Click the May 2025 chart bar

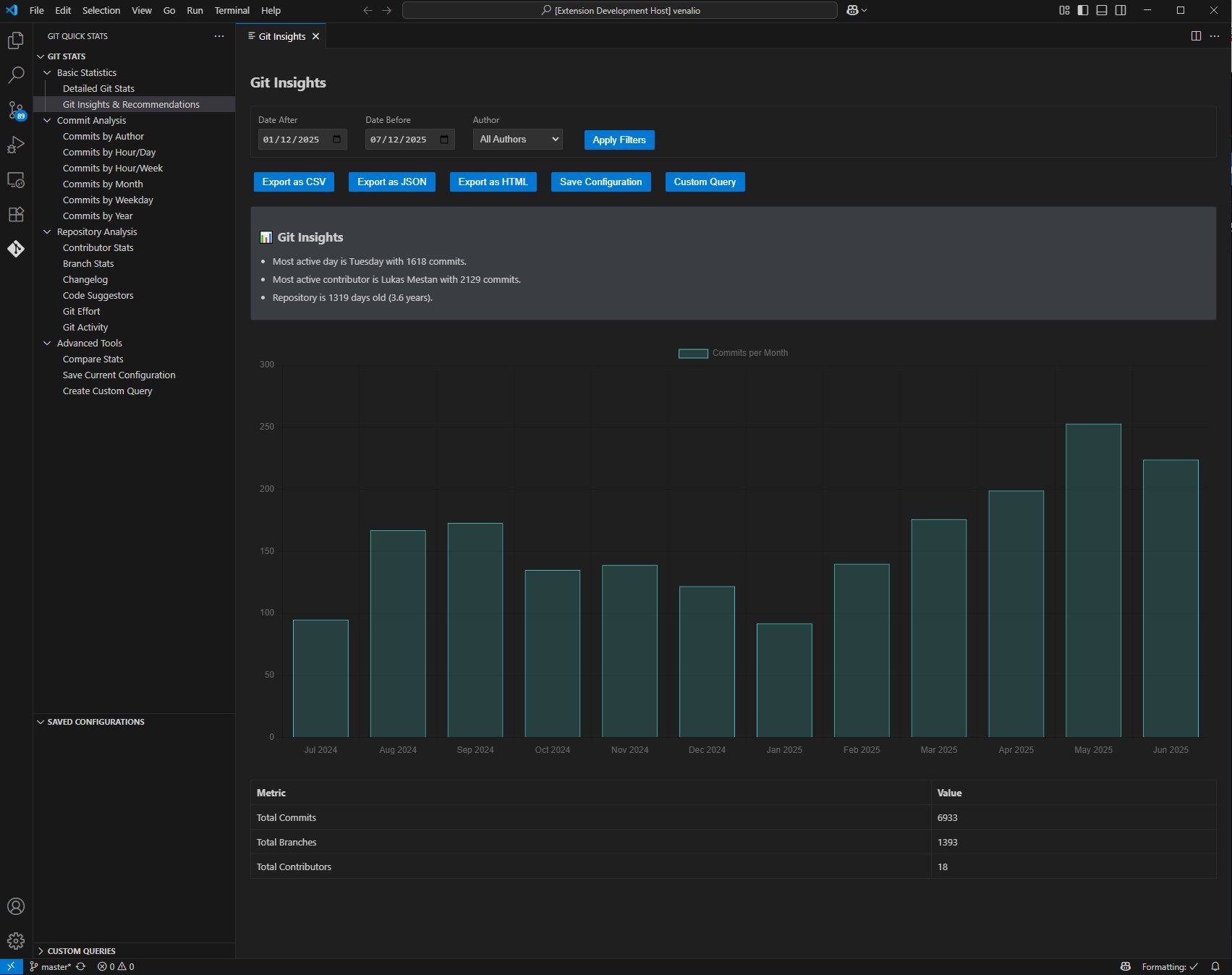pyautogui.click(x=1092, y=579)
